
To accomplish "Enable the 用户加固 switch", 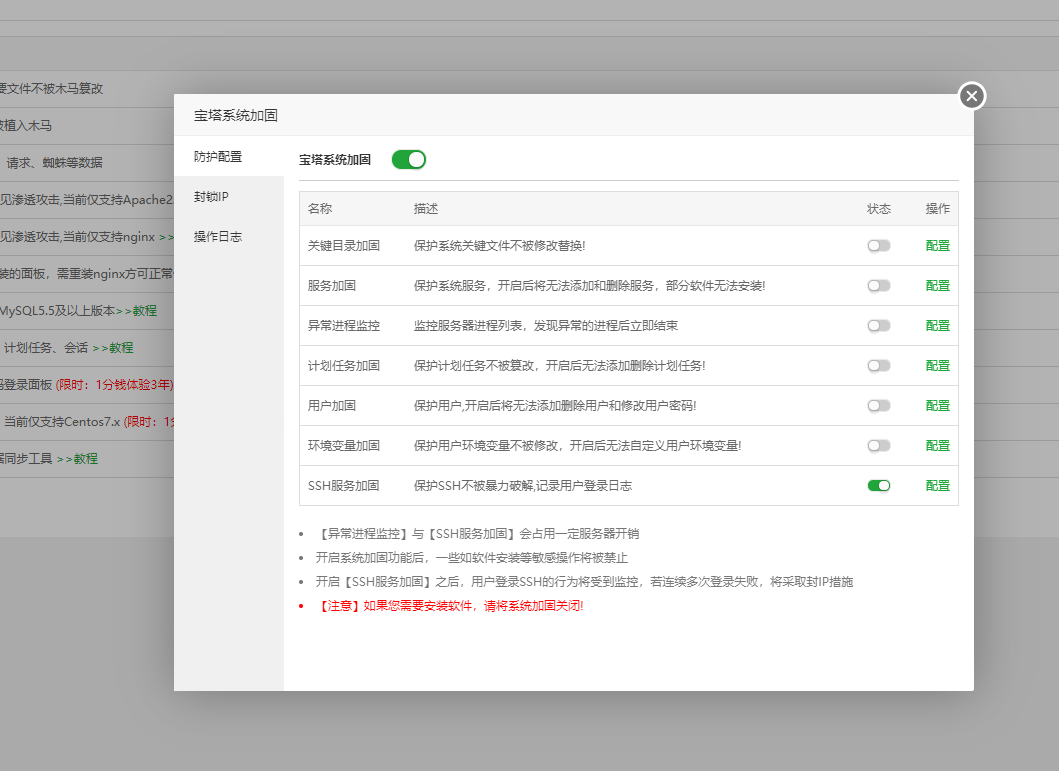I will (x=879, y=406).
